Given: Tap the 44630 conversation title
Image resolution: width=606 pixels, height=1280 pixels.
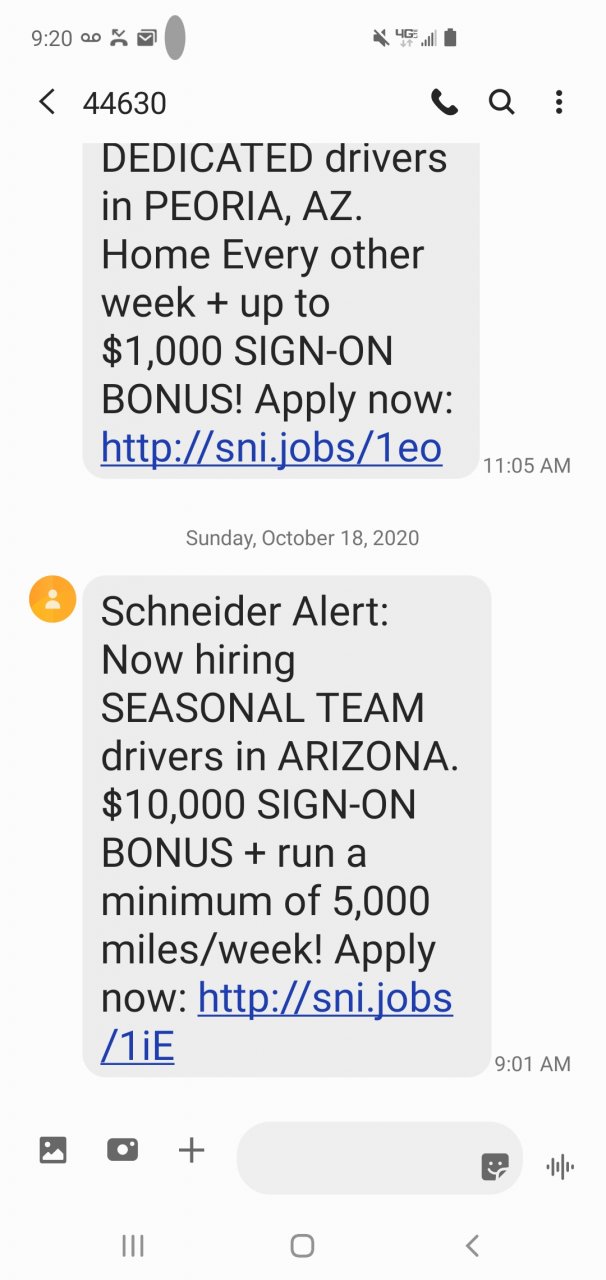Looking at the screenshot, I should (125, 102).
